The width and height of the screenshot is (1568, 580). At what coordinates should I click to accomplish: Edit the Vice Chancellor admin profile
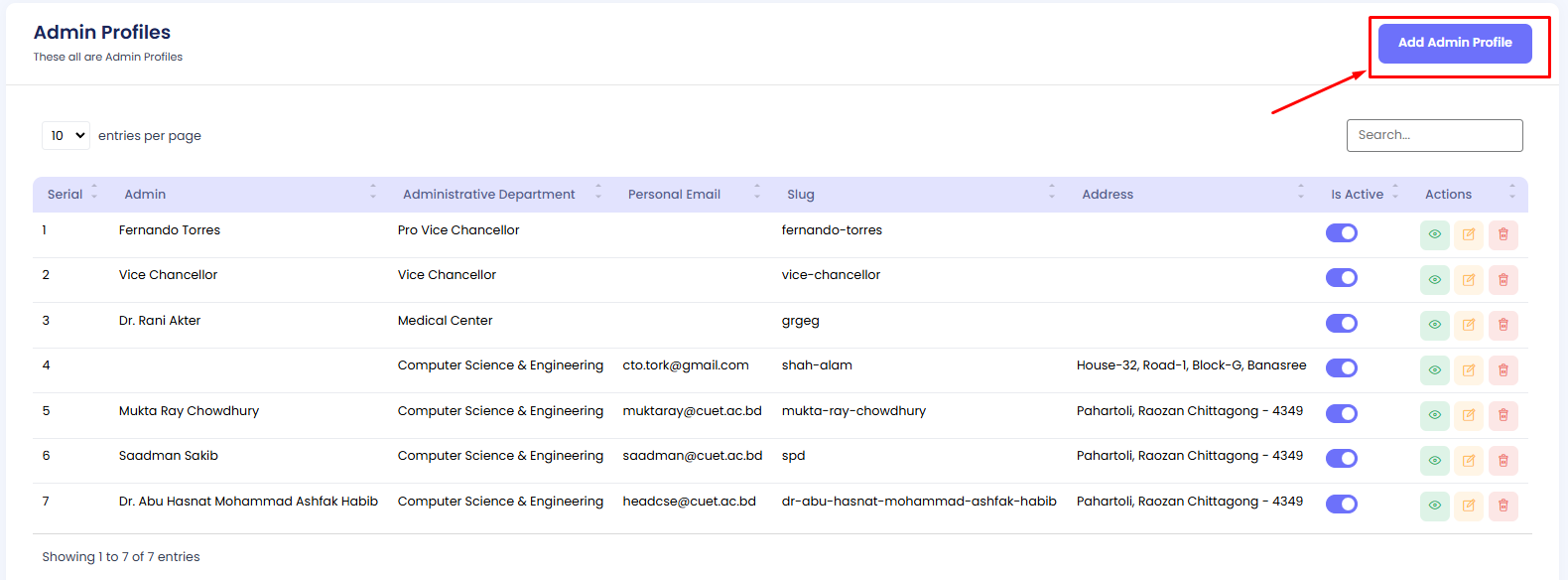point(1469,280)
